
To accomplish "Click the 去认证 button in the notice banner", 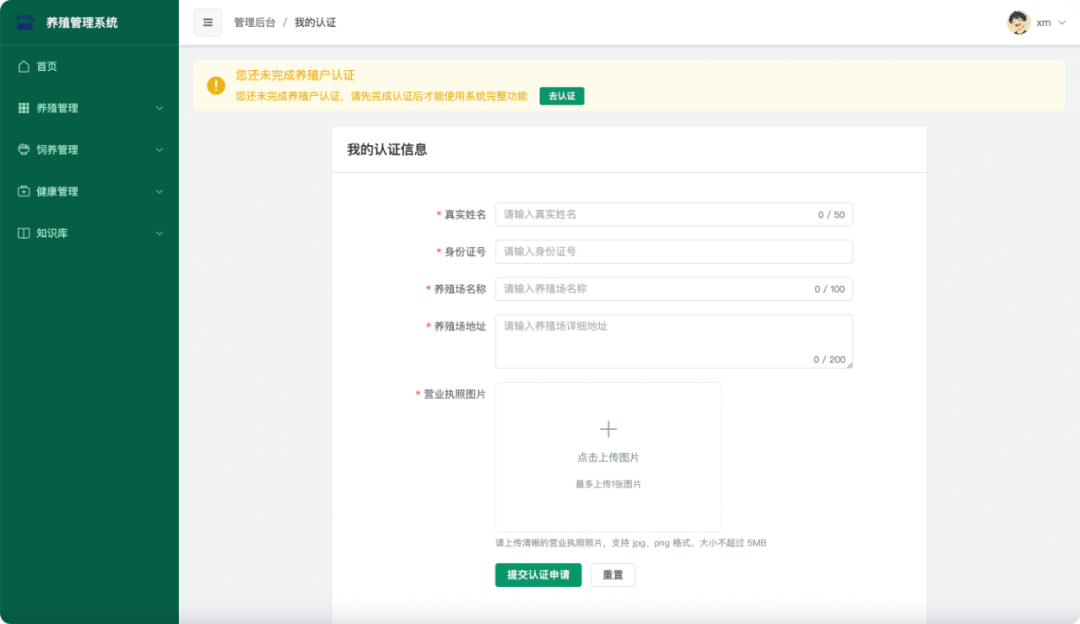I will [560, 97].
